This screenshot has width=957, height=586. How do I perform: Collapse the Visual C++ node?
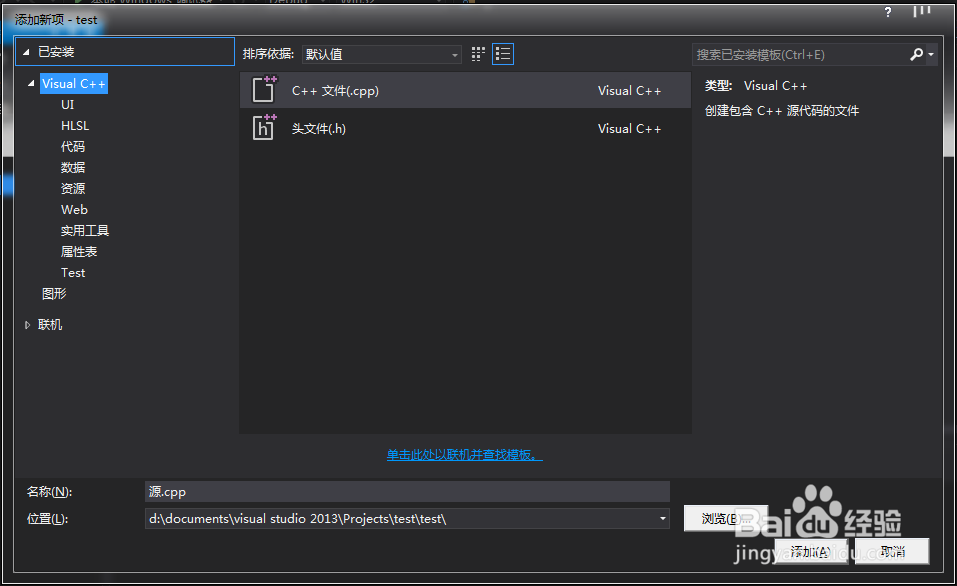[30, 83]
